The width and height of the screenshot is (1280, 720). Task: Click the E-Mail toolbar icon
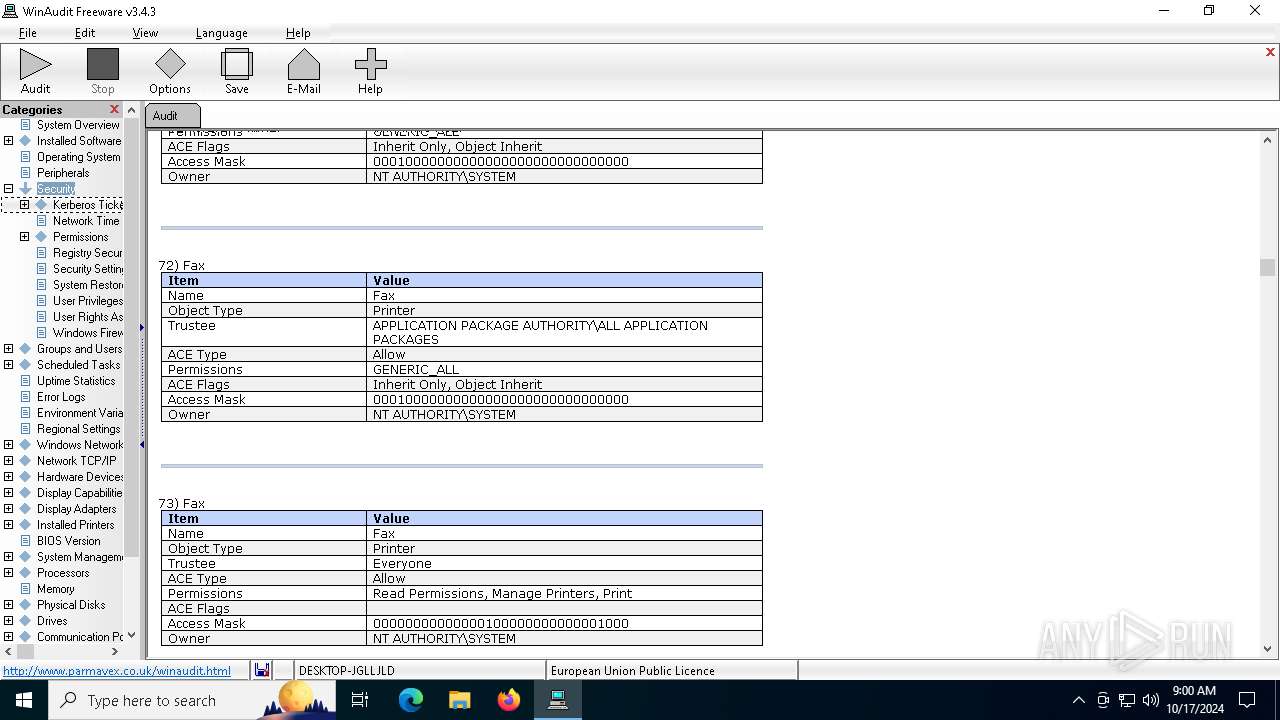(304, 72)
